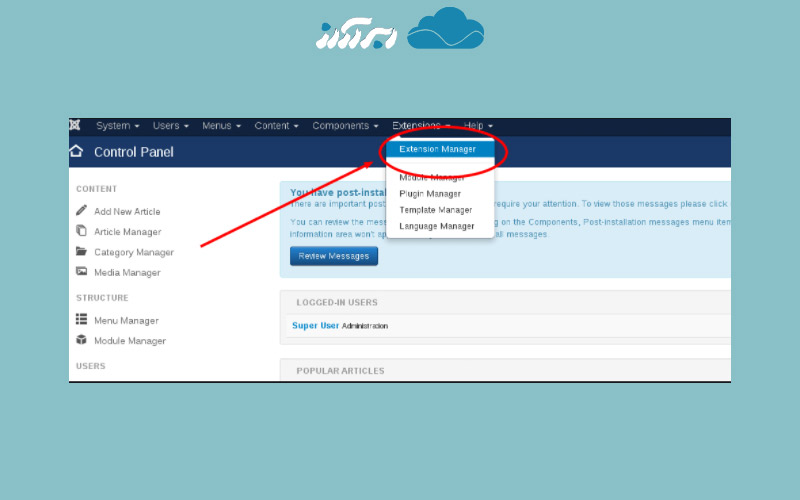Select Template Manager menu entry
Viewport: 800px width, 500px height.
click(x=435, y=210)
